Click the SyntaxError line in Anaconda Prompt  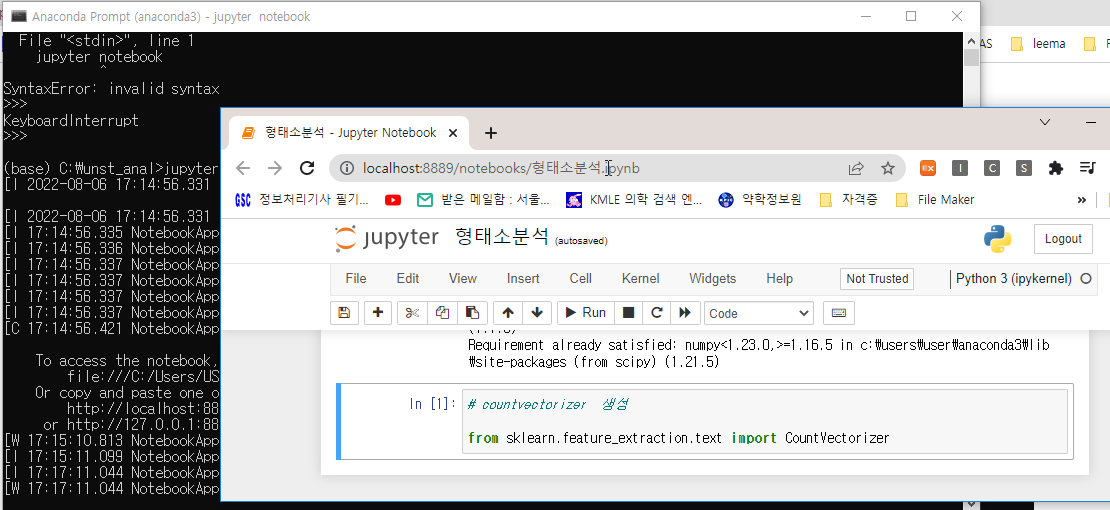coord(111,89)
